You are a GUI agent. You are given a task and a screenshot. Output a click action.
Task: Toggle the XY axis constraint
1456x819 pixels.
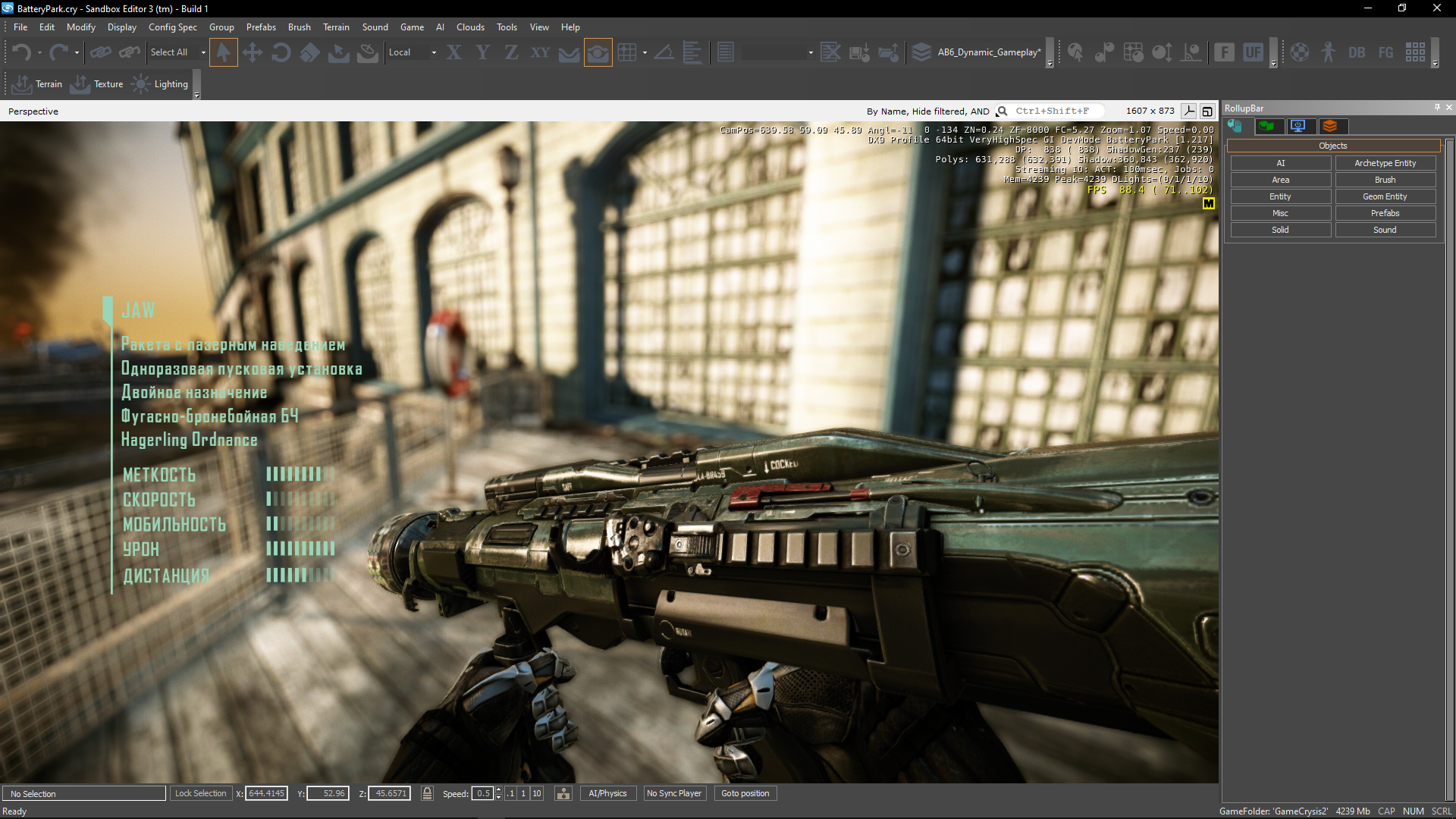click(540, 52)
